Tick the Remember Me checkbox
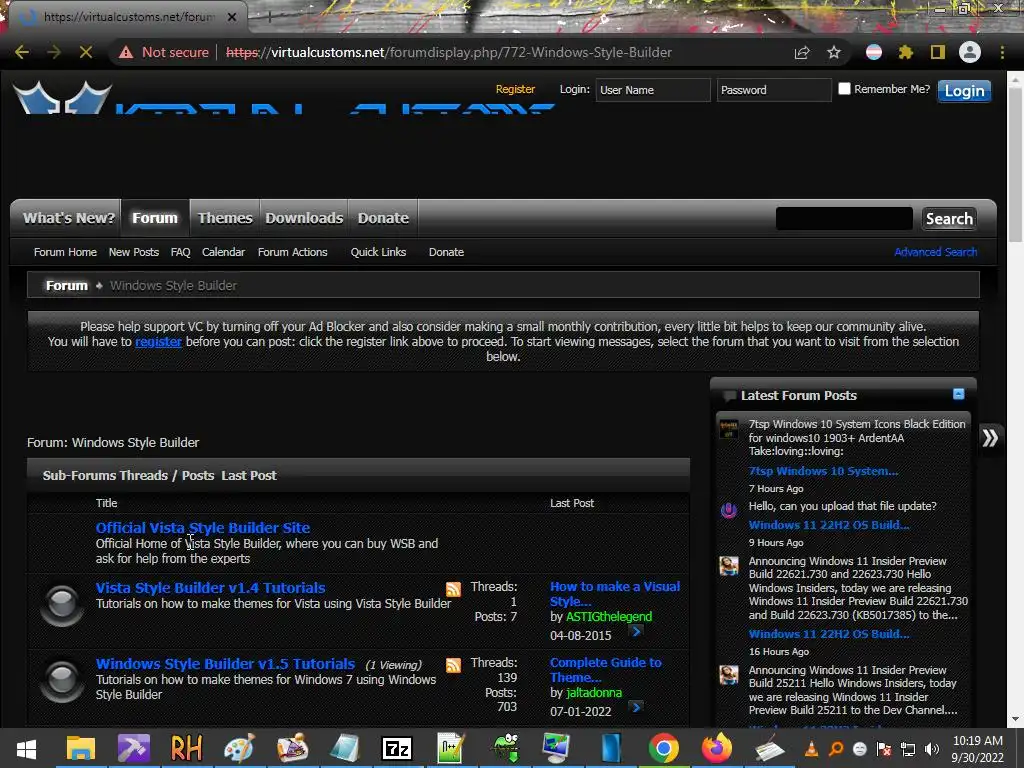The height and width of the screenshot is (768, 1024). pyautogui.click(x=844, y=89)
